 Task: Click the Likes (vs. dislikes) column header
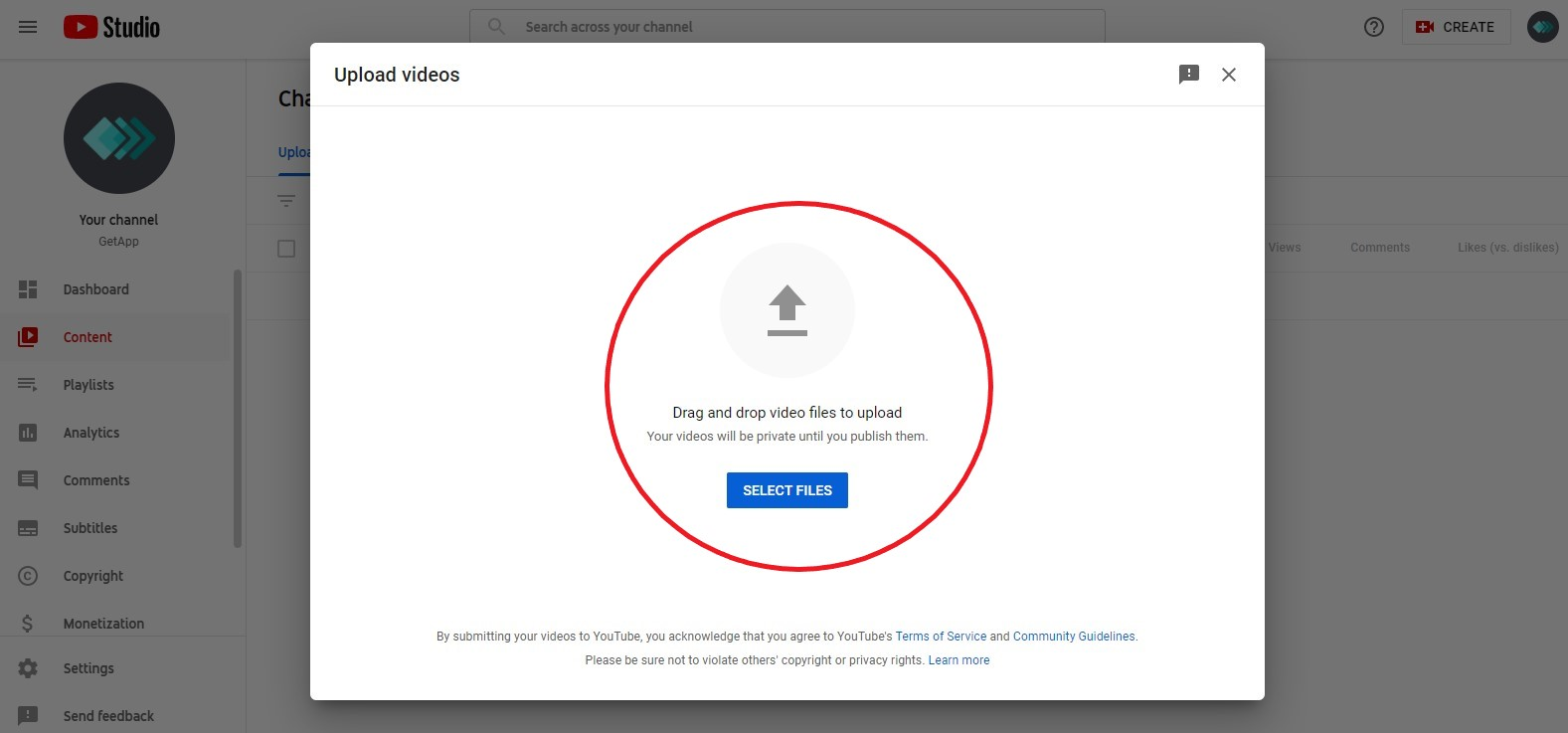1508,248
